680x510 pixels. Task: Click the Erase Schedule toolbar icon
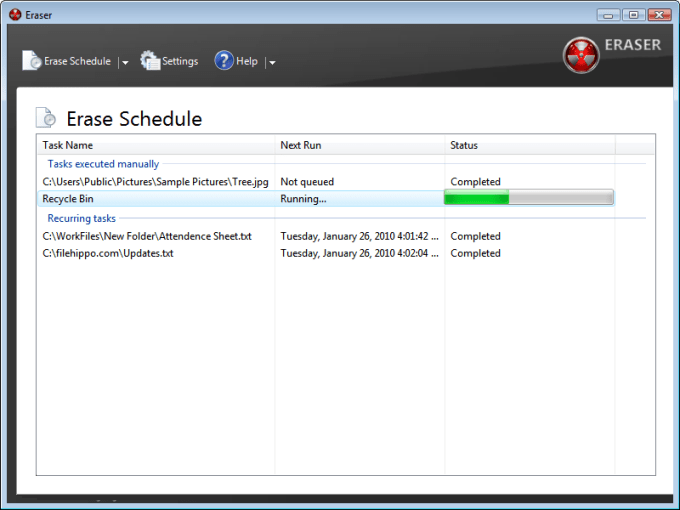click(x=32, y=61)
